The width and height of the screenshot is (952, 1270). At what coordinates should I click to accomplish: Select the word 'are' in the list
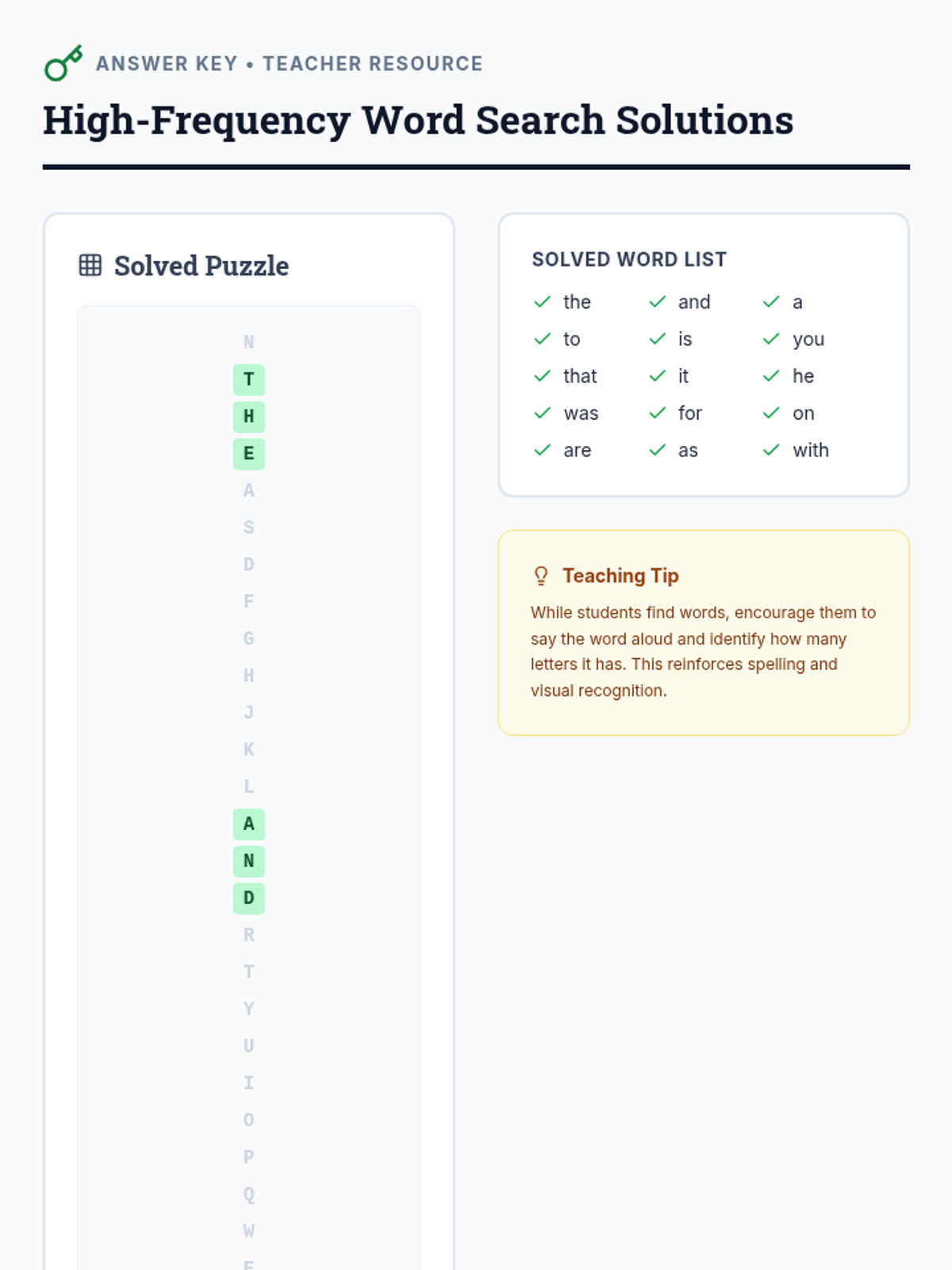[577, 450]
